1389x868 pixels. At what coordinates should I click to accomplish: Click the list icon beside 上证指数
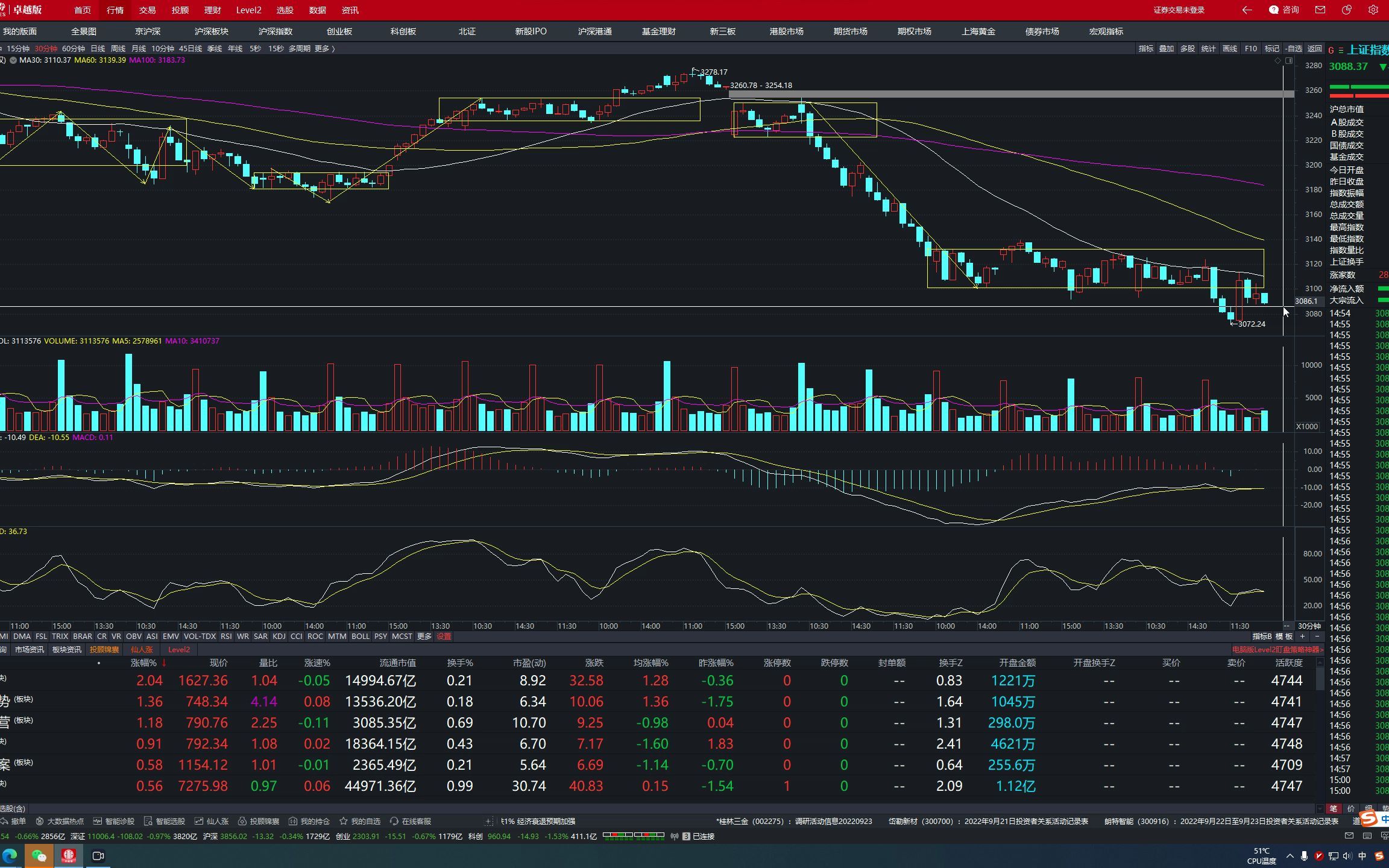(x=1341, y=51)
